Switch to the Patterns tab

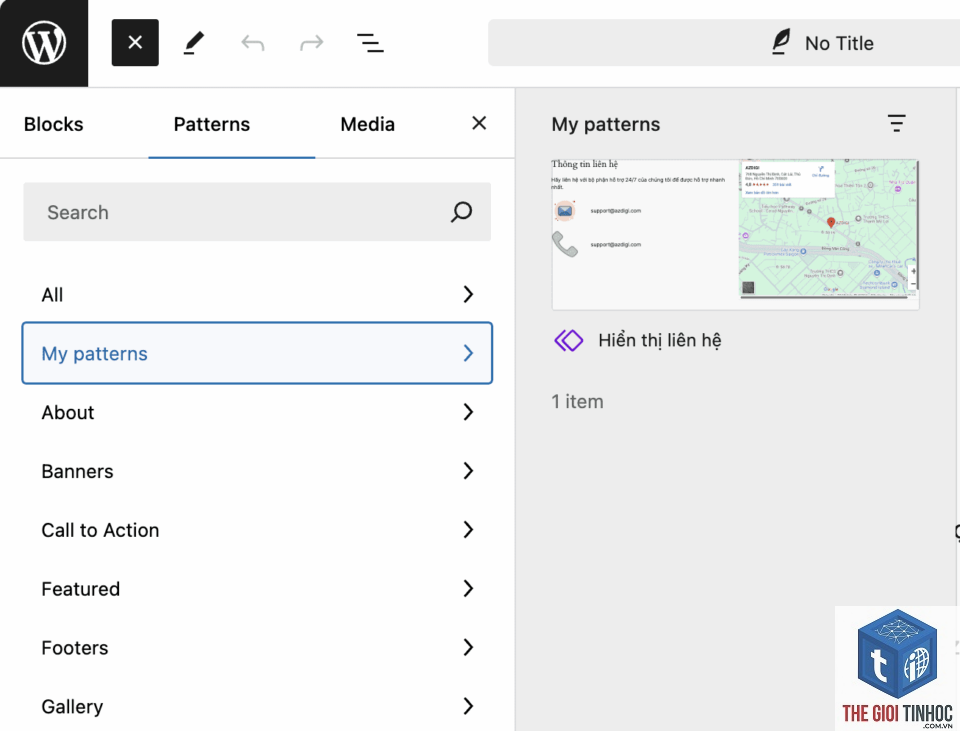tap(212, 124)
